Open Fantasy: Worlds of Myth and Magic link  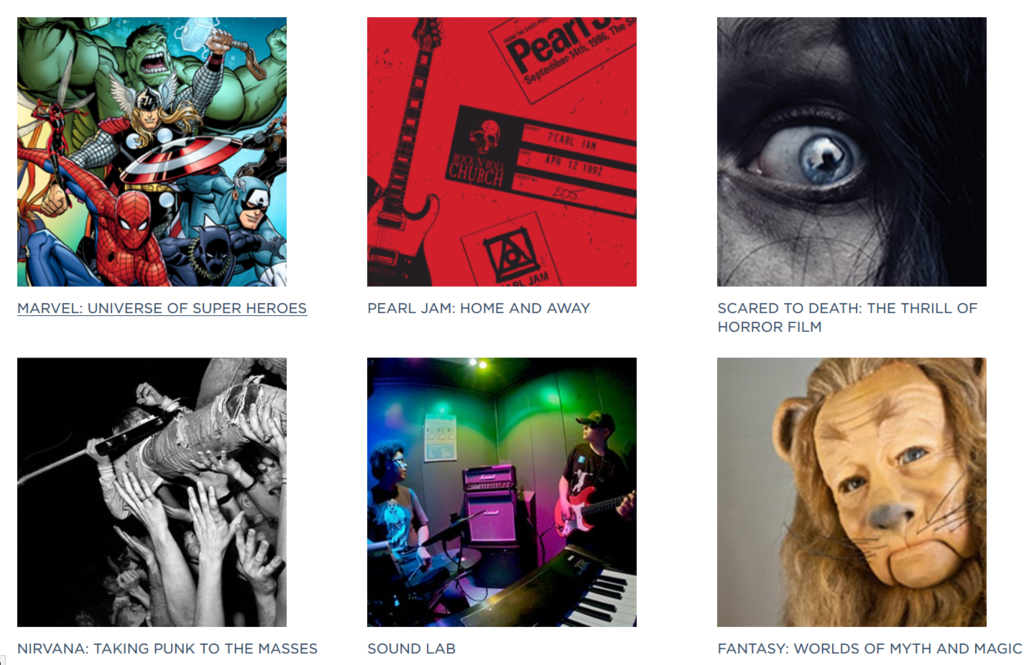pos(870,649)
